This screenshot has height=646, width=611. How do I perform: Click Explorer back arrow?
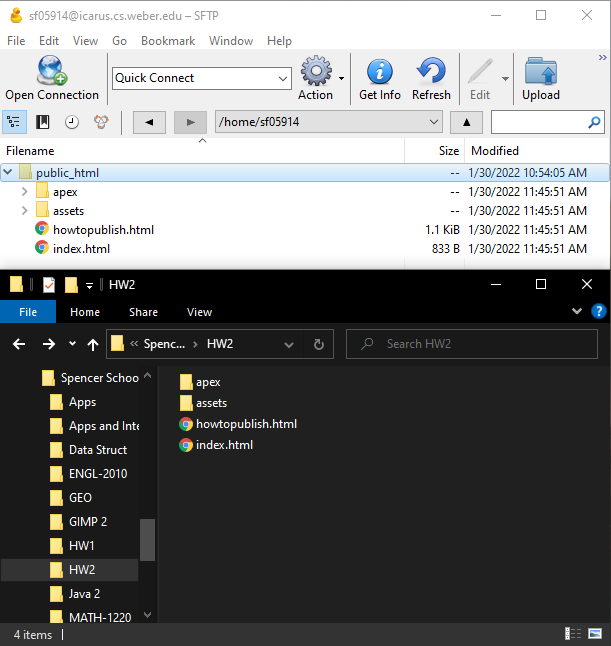(19, 344)
